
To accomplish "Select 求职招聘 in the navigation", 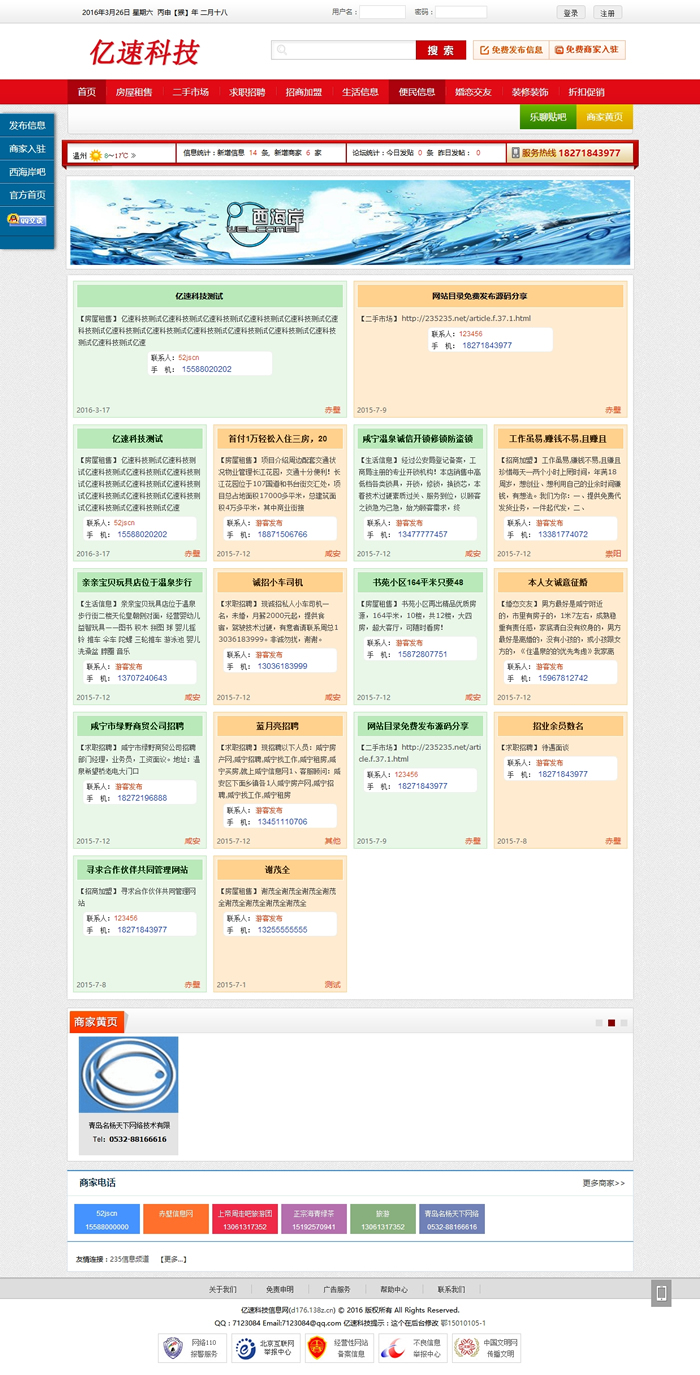I will point(247,92).
